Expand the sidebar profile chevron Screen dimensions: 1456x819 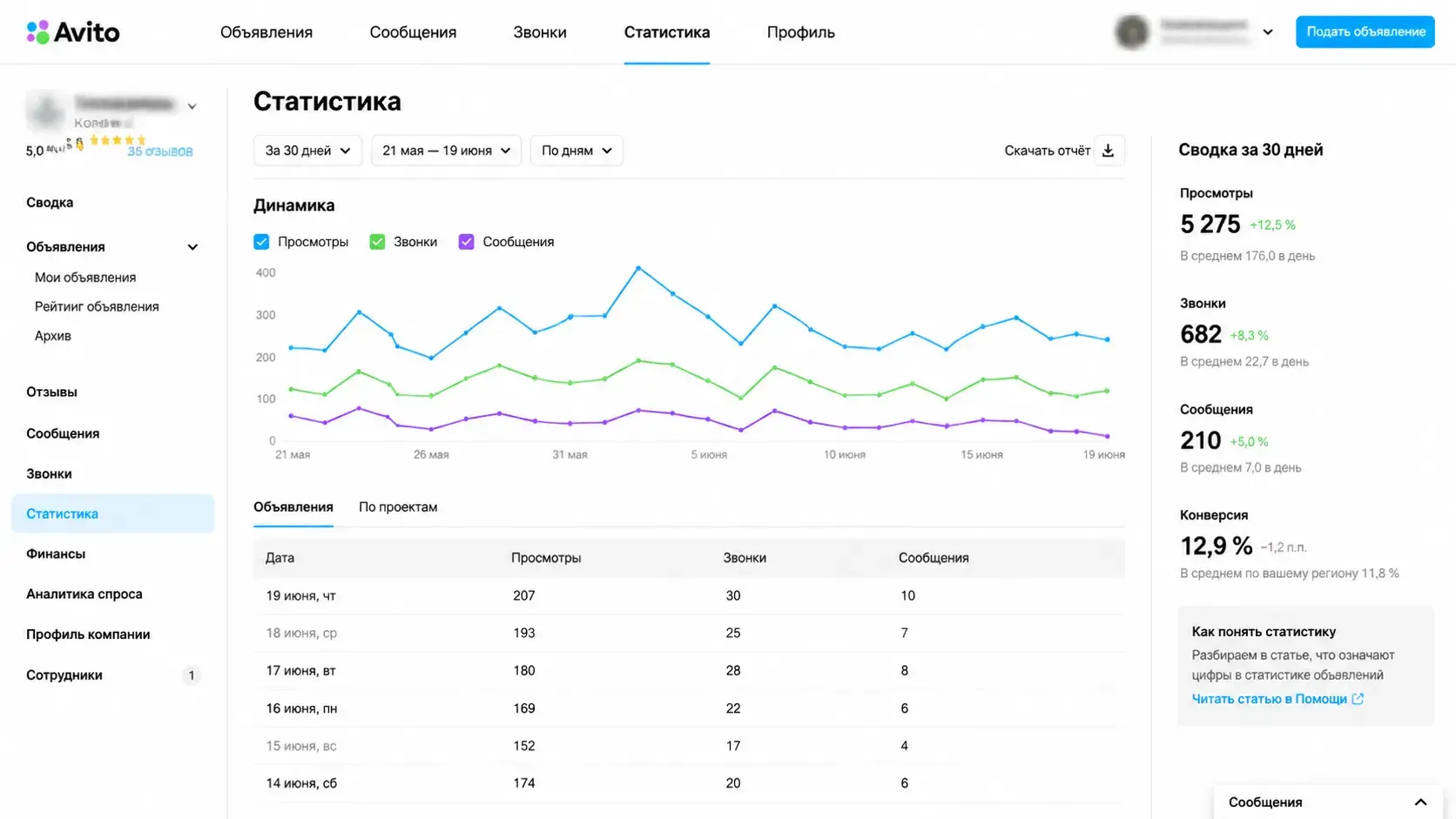192,106
